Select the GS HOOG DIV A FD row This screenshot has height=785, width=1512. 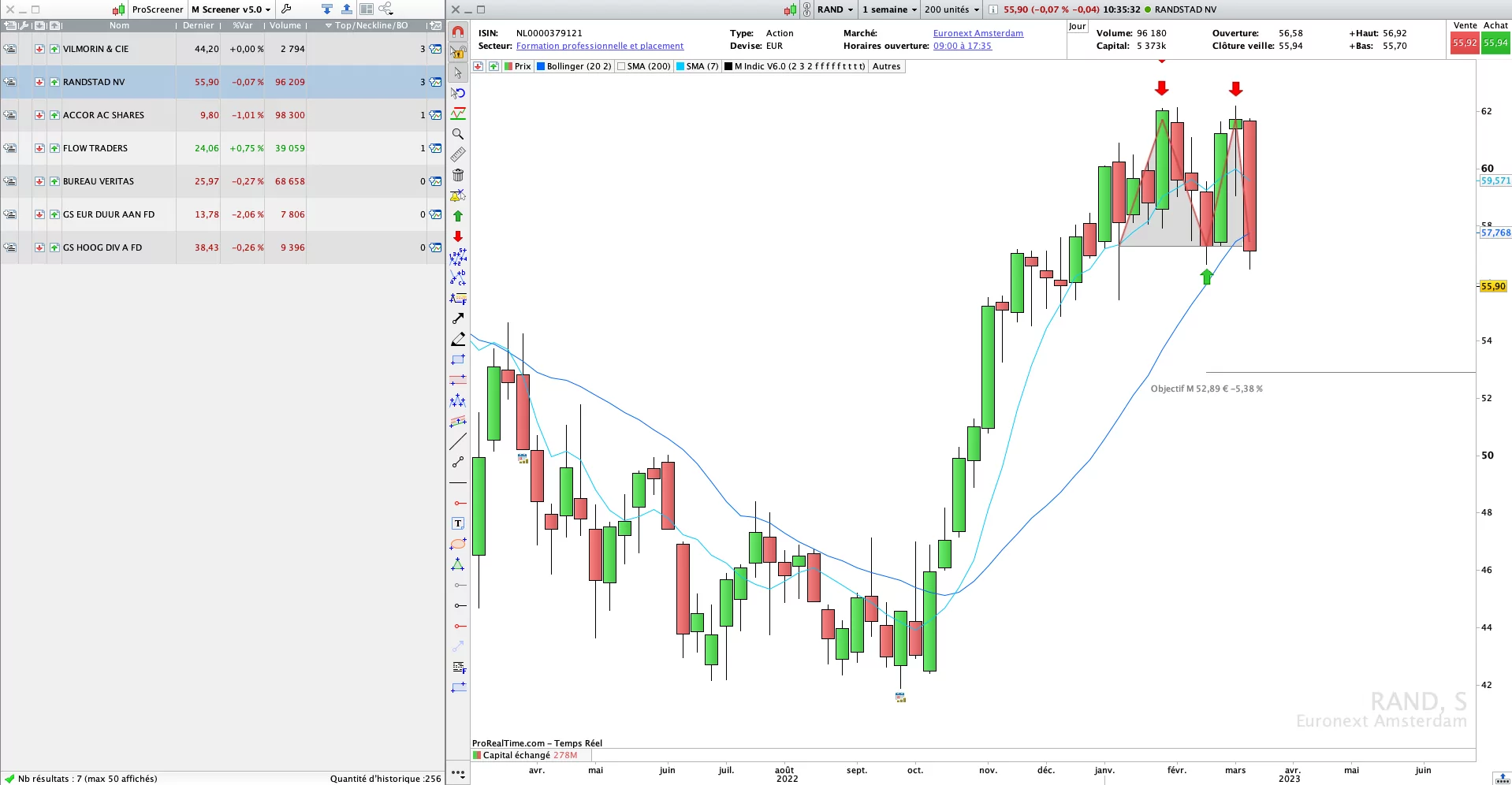[222, 247]
